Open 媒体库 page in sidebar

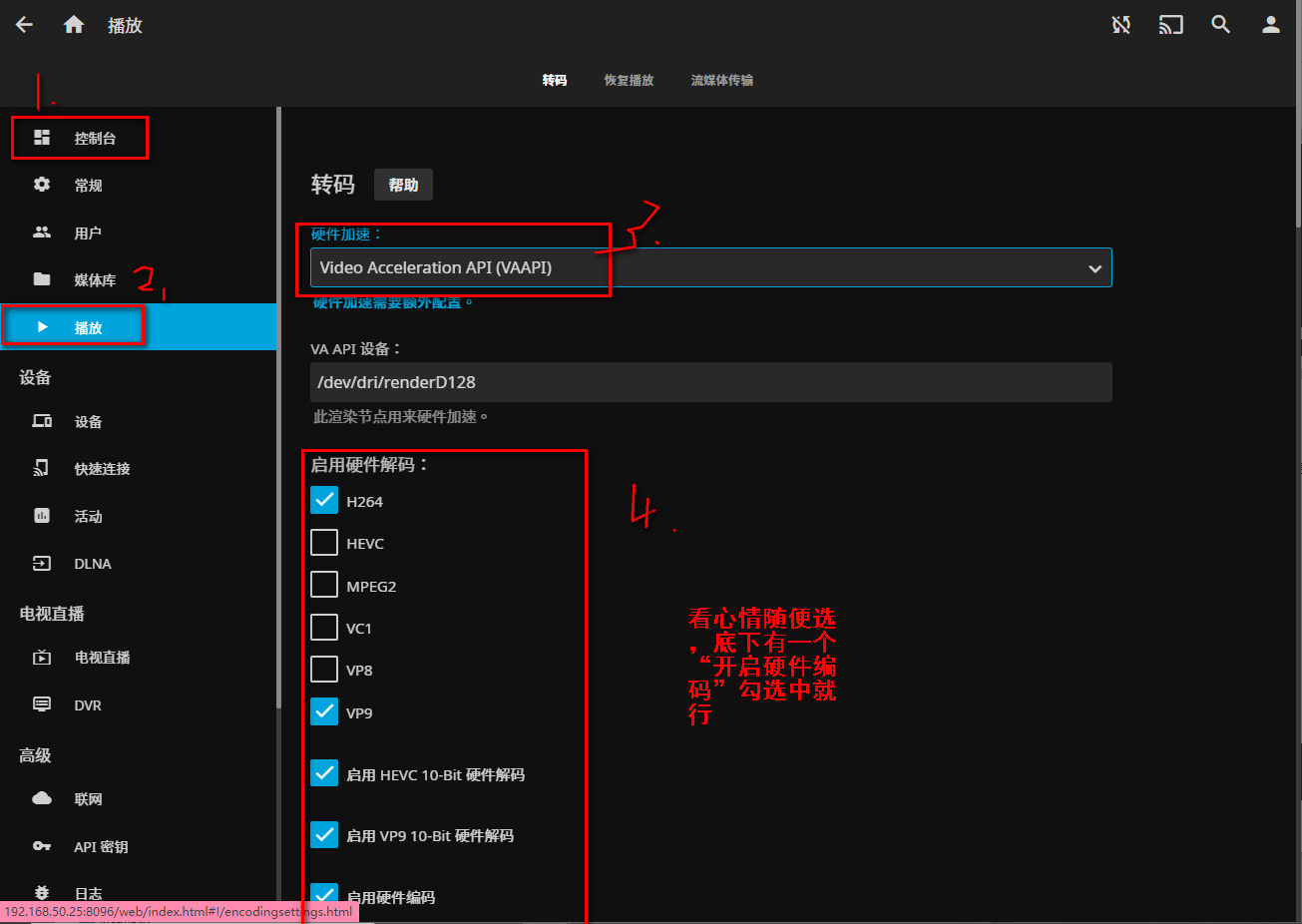(138, 279)
